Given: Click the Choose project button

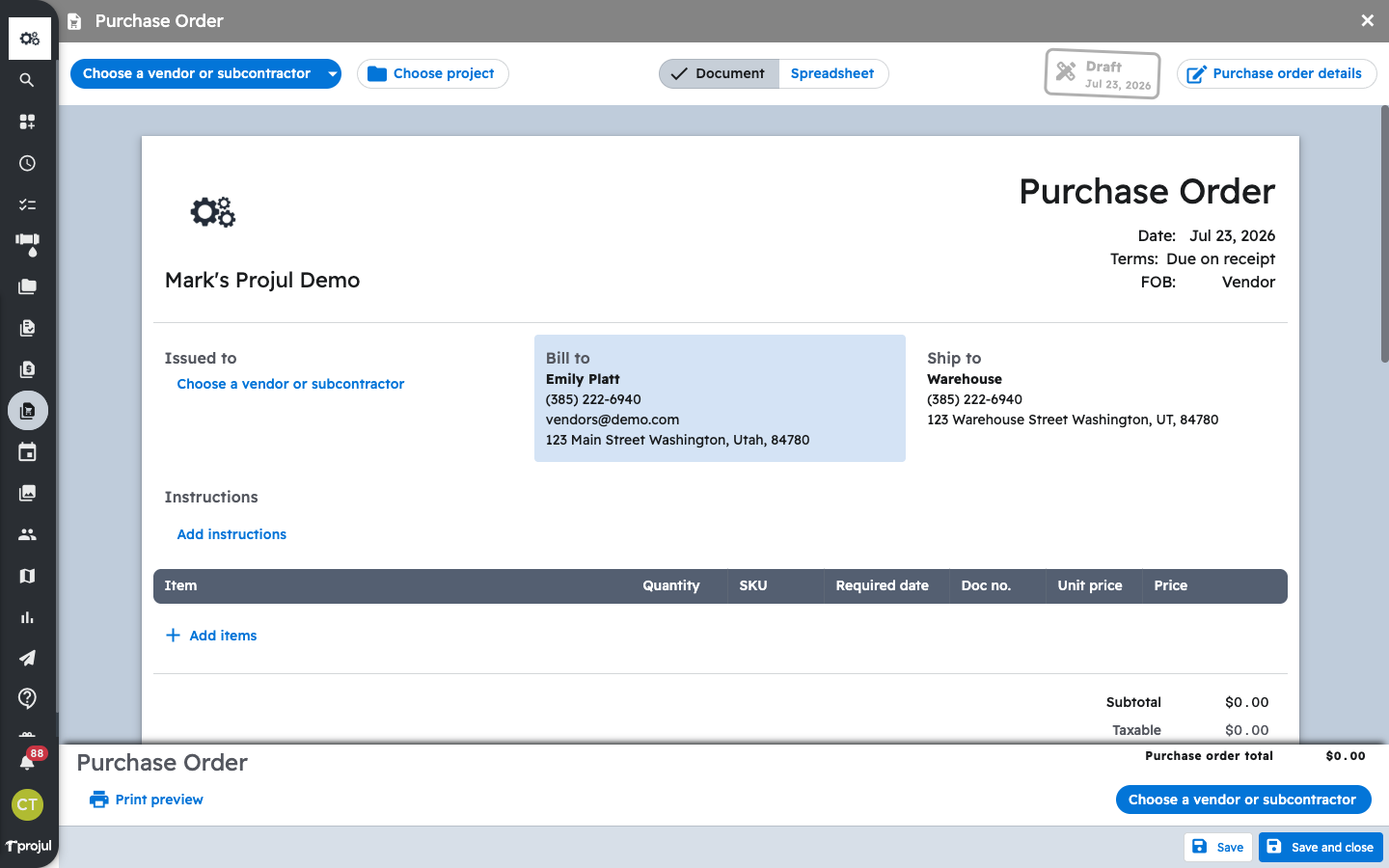Looking at the screenshot, I should coord(433,73).
